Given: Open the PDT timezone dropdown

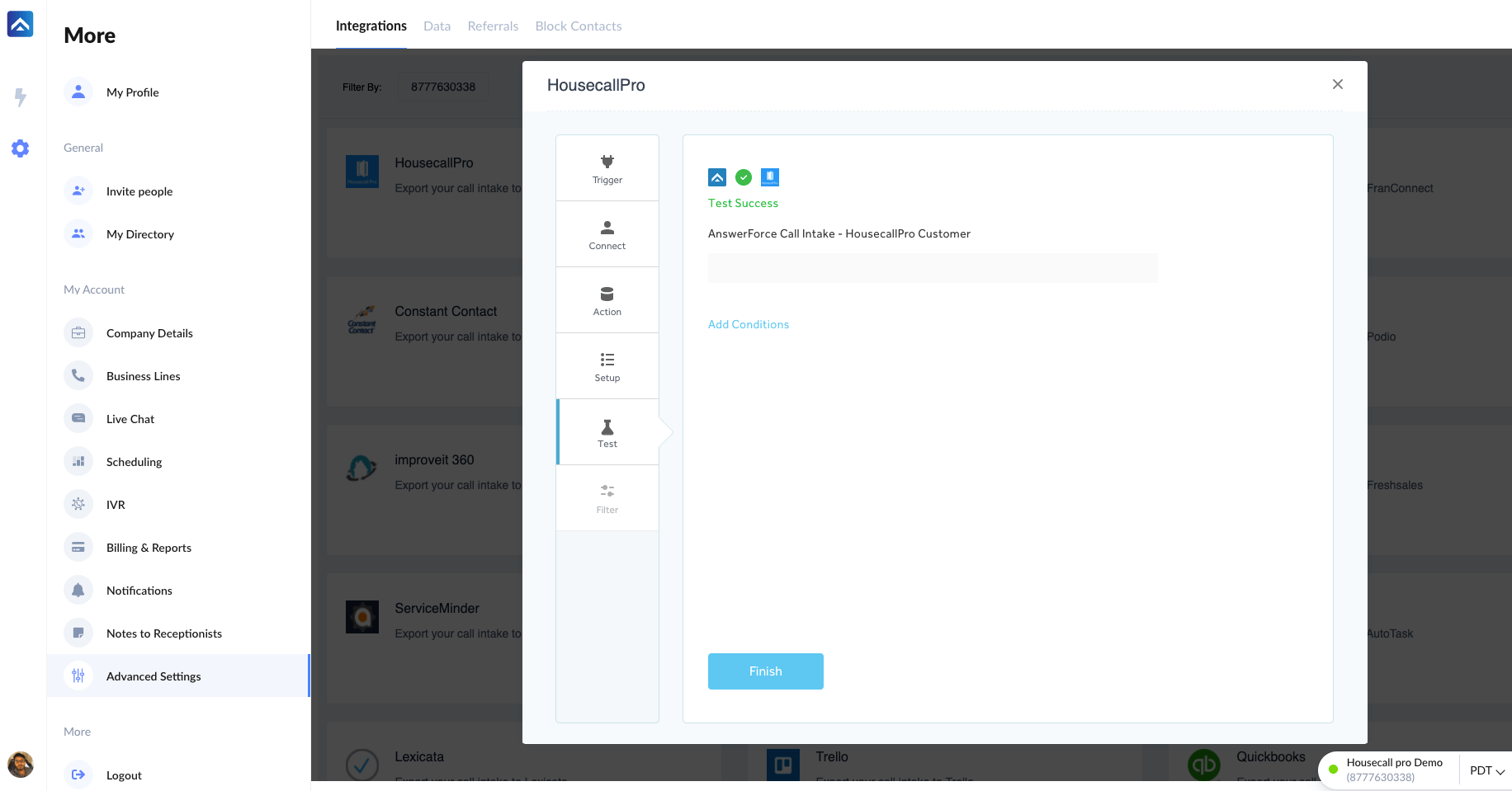Looking at the screenshot, I should (x=1487, y=770).
